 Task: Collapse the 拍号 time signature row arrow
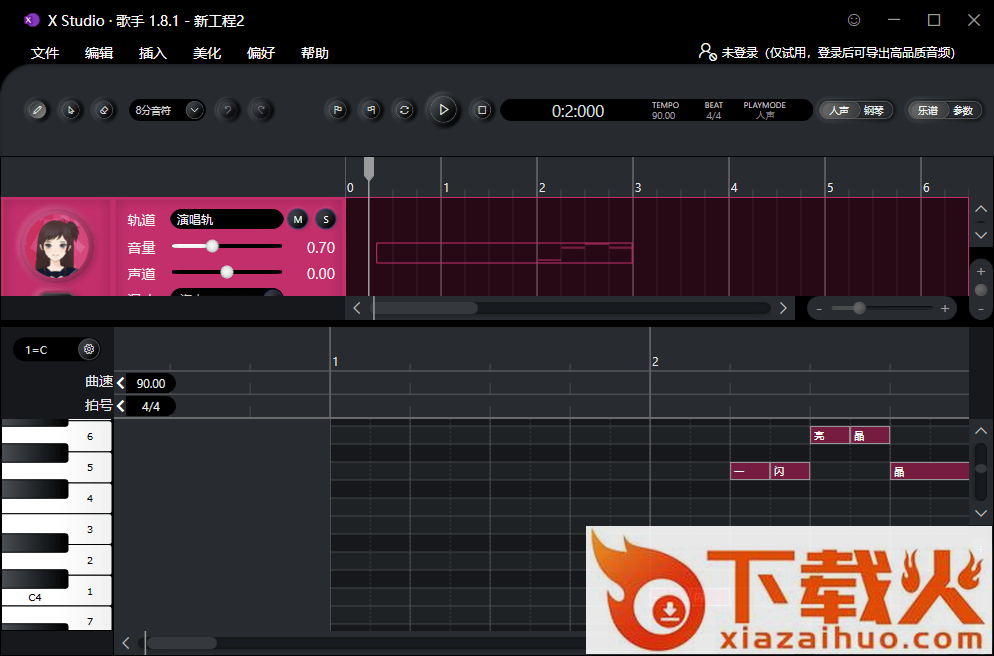(120, 406)
